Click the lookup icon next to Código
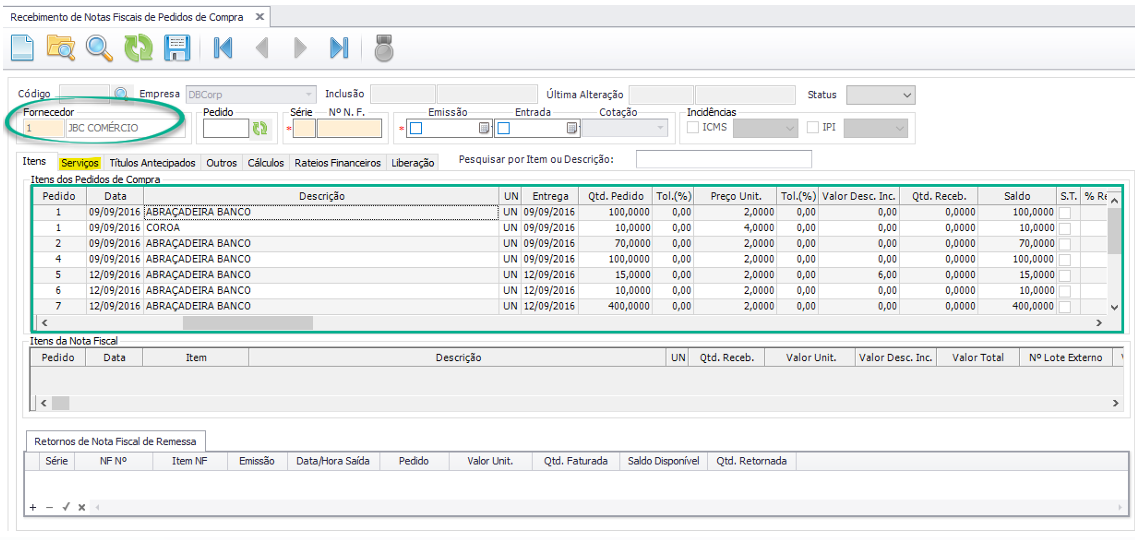The height and width of the screenshot is (540, 1135). 121,94
